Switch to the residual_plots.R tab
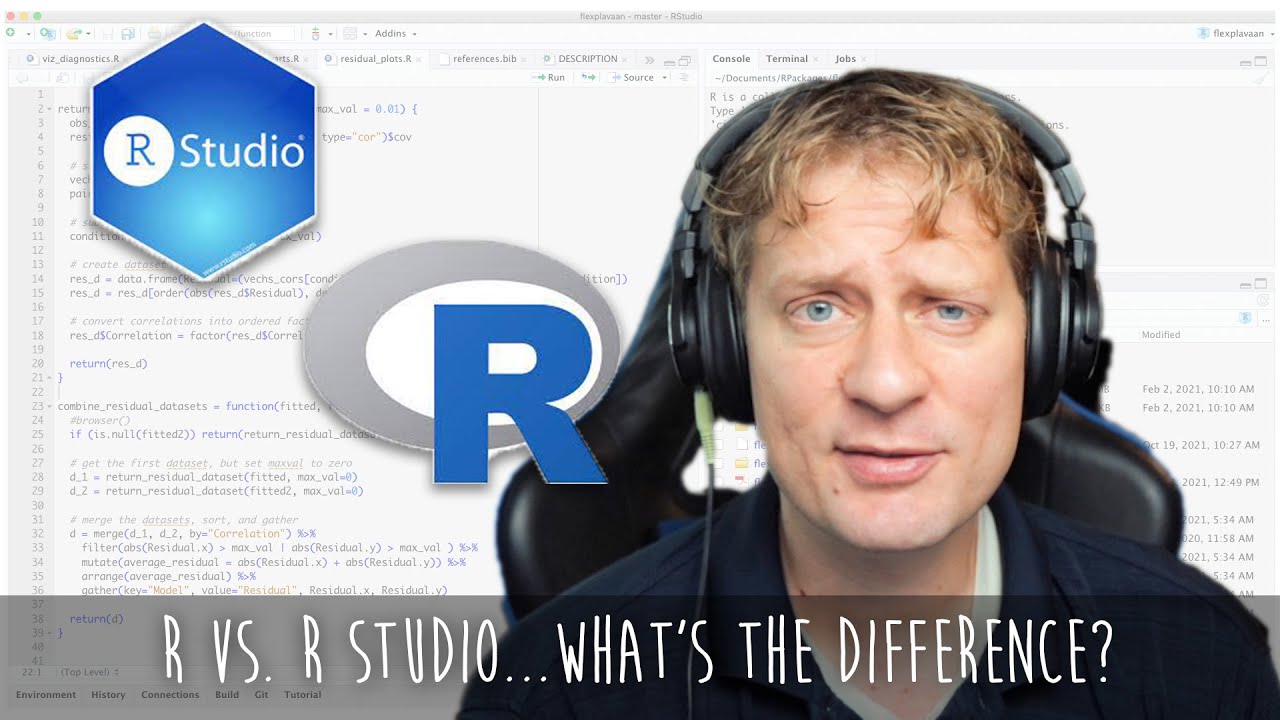Screen dimensions: 1280x720 [x=375, y=59]
